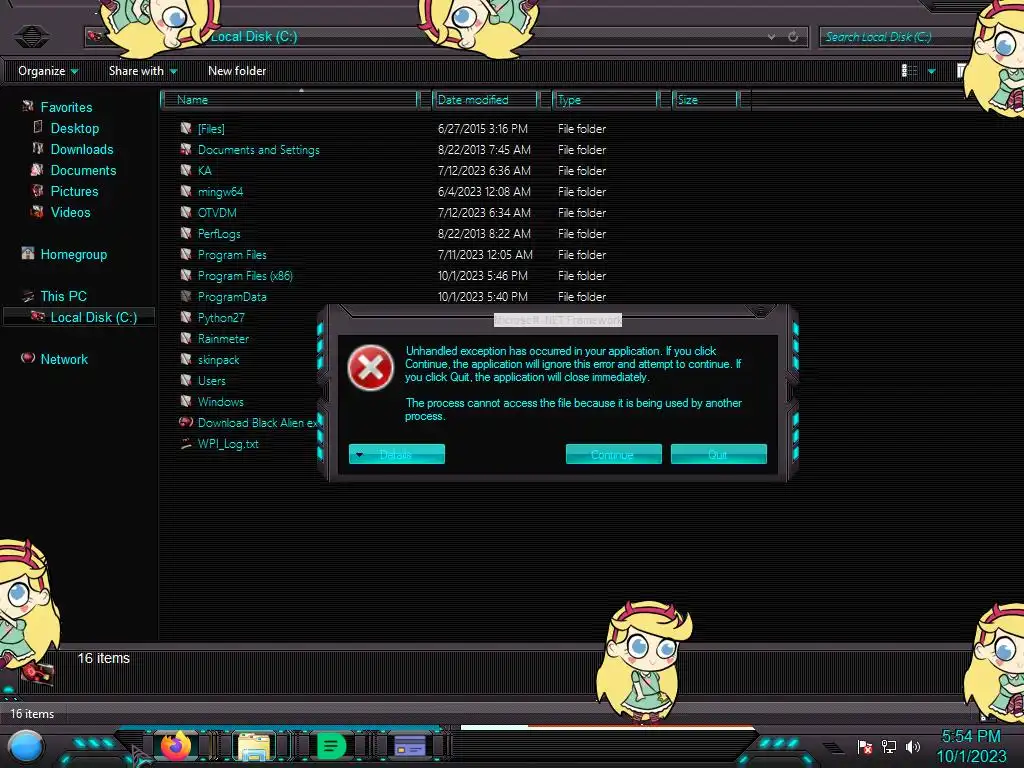The image size is (1024, 768).
Task: Open Network in the navigation pane
Action: coord(64,359)
